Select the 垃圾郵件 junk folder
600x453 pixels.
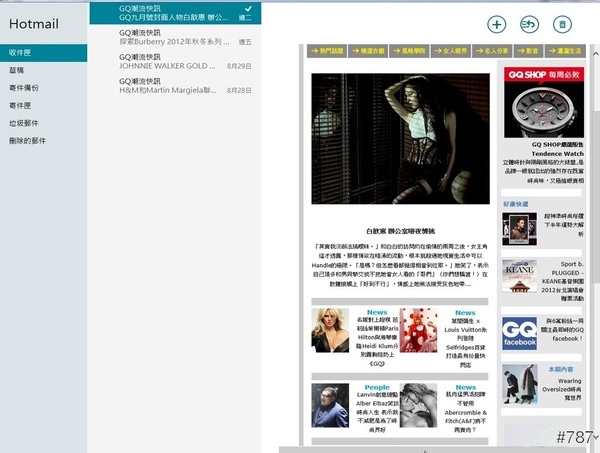click(x=26, y=122)
